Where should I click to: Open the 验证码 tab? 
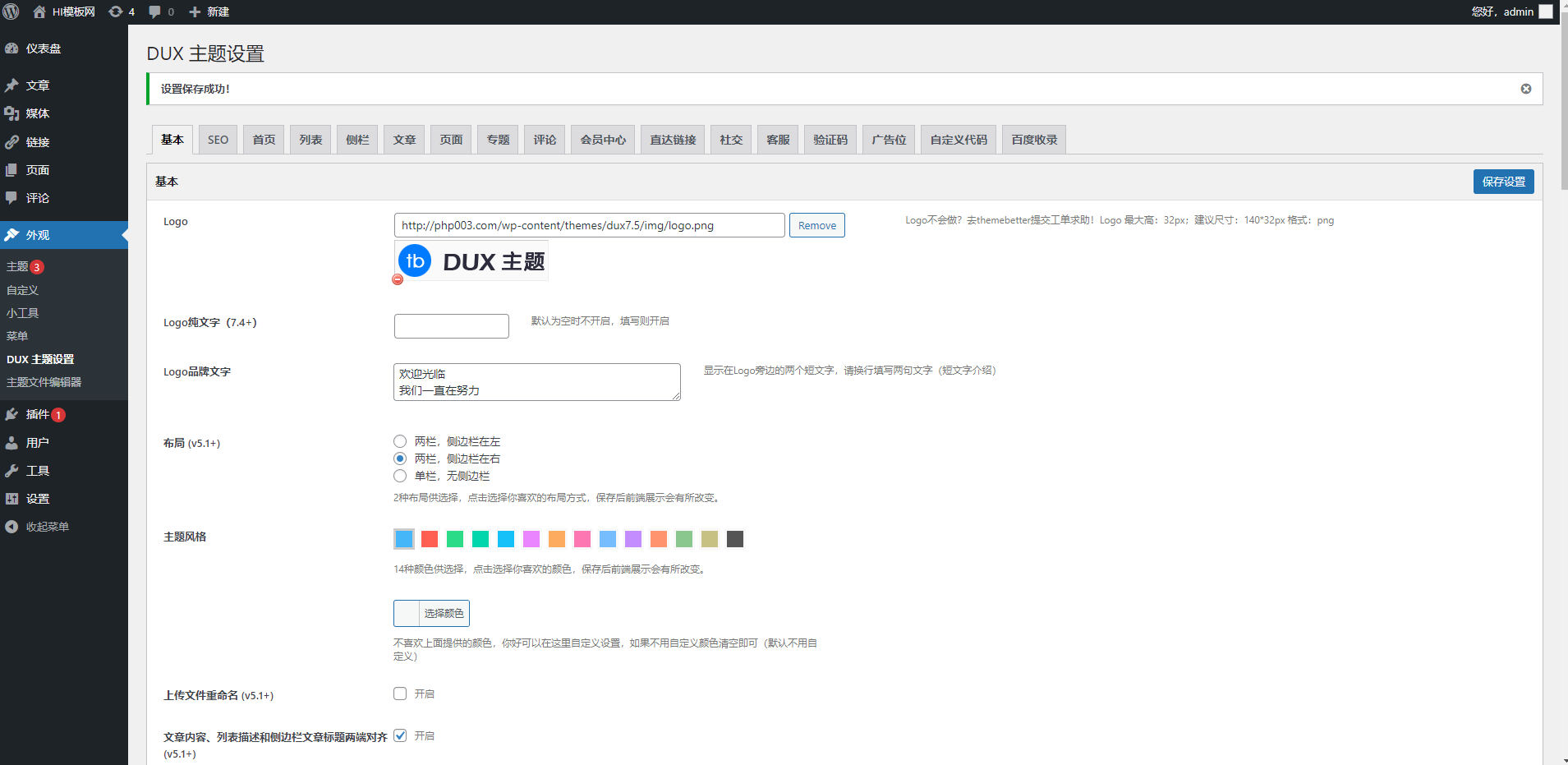(x=830, y=140)
